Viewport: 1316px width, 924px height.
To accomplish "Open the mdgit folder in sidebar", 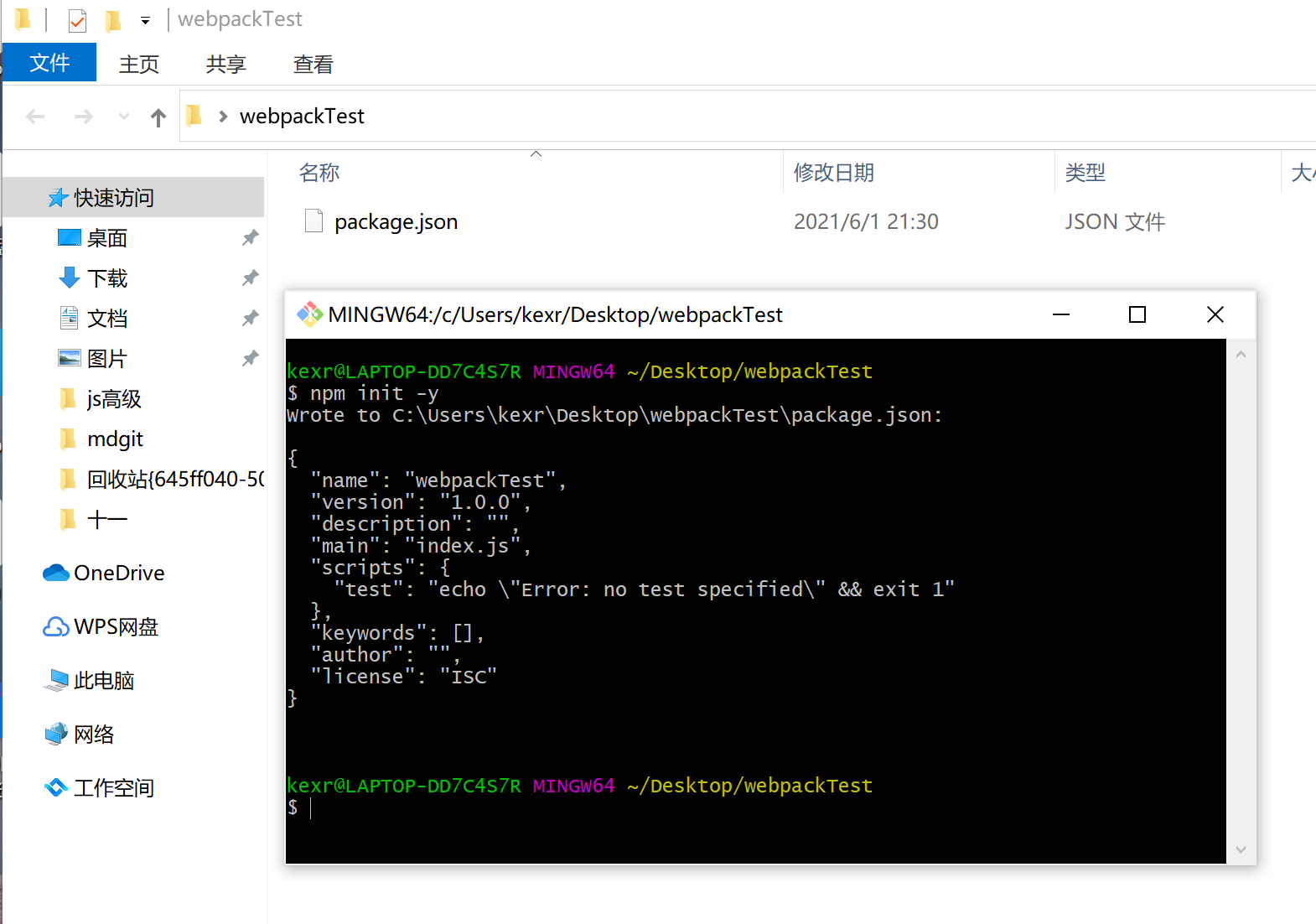I will 115,439.
